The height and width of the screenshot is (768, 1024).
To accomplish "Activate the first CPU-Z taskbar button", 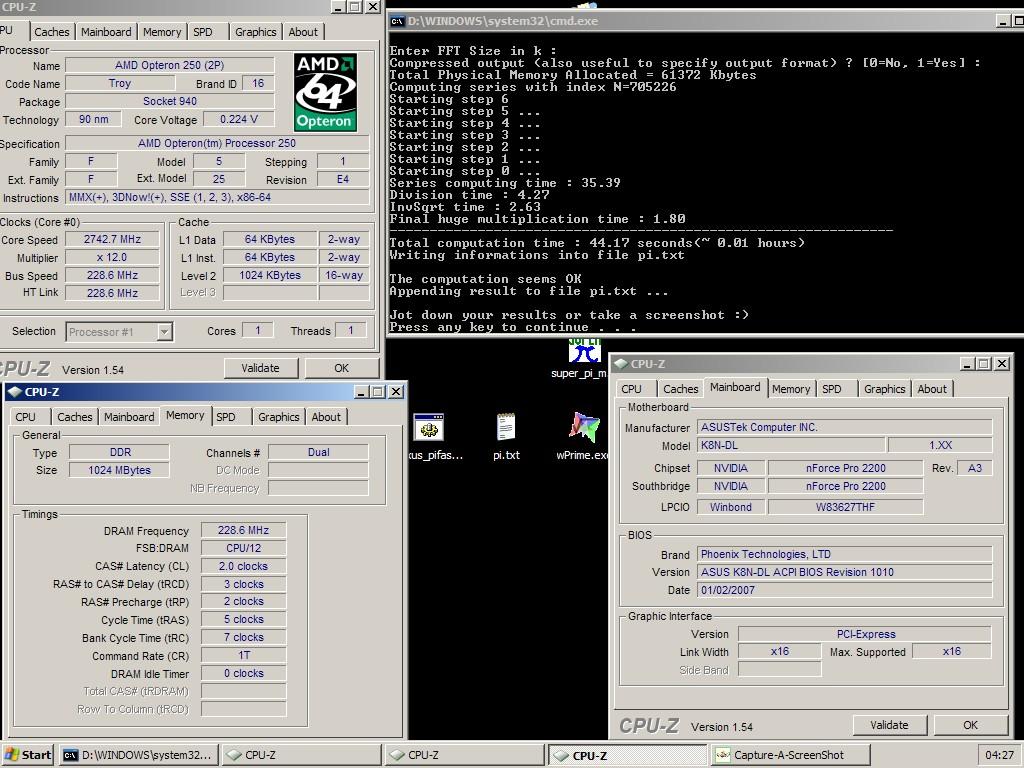I will click(301, 755).
